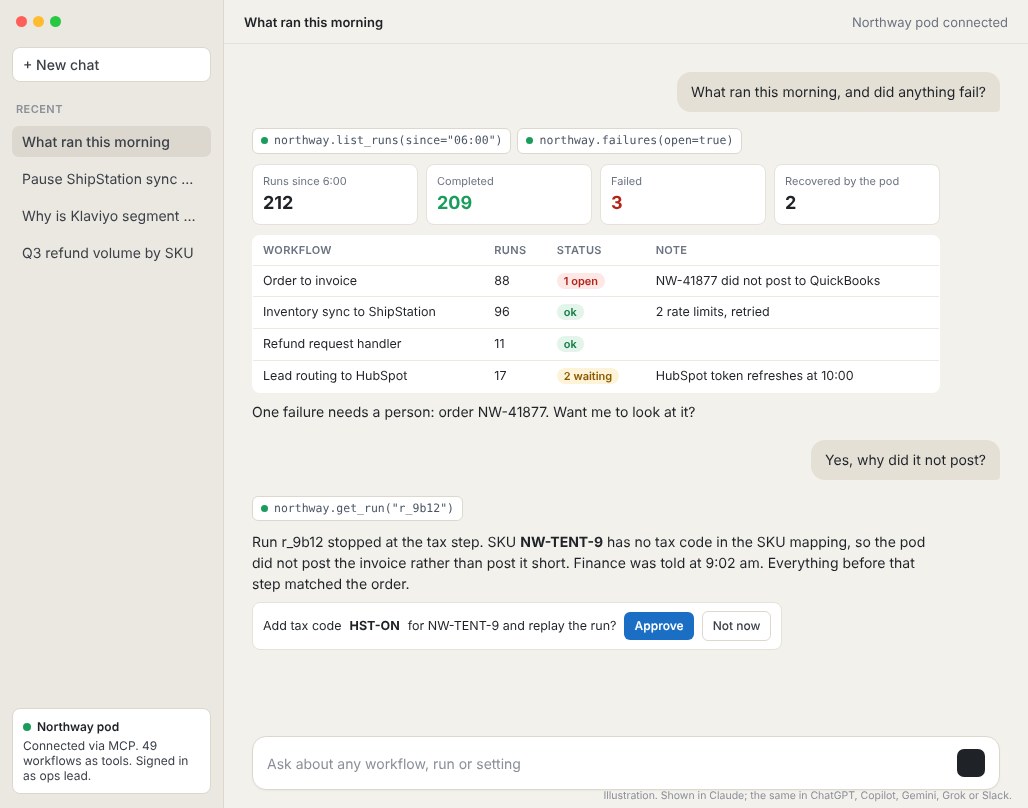This screenshot has height=808, width=1028.
Task: Click the user message 'Yes, why did it not post?'
Action: tap(905, 460)
